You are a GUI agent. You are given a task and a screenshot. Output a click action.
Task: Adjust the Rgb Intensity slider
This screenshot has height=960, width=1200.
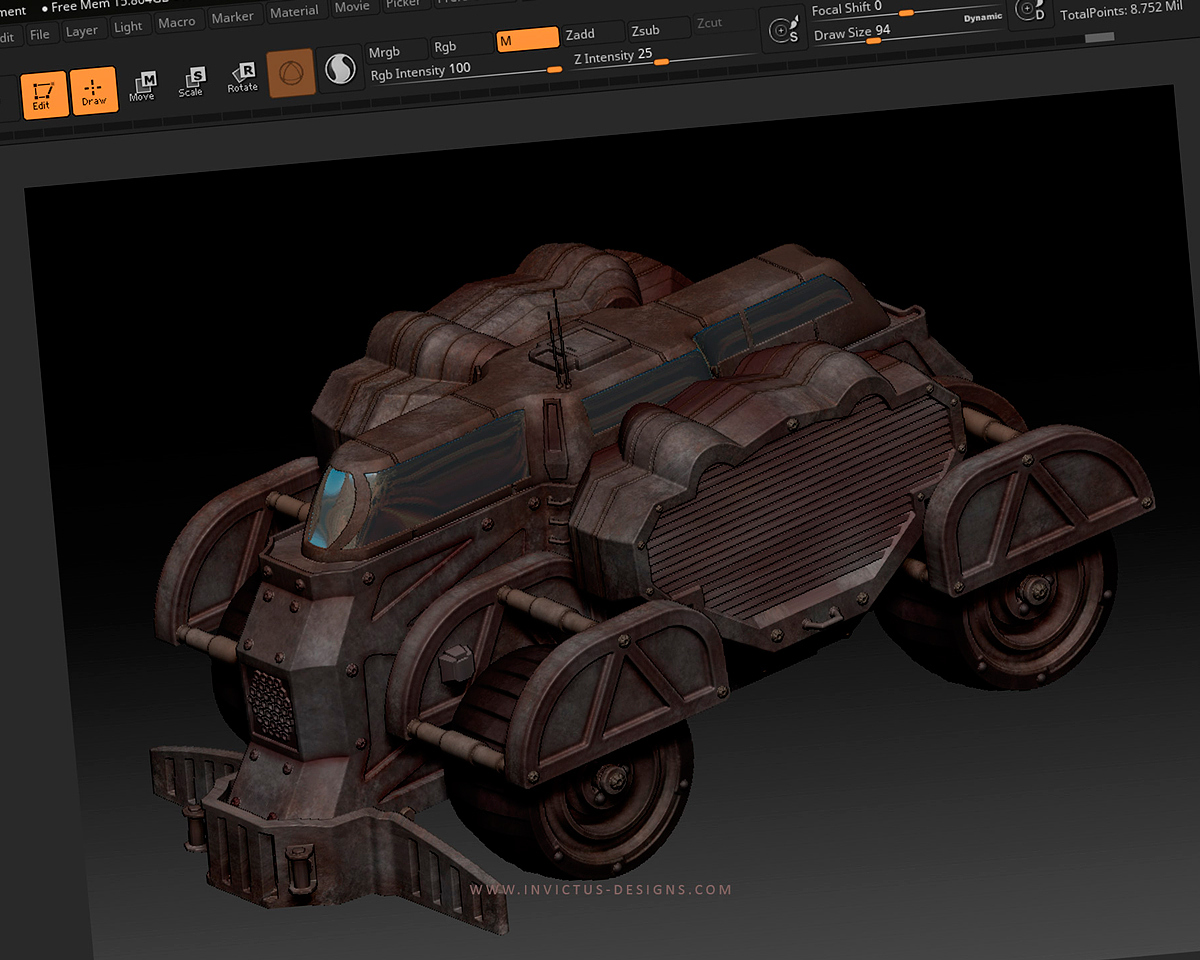(x=466, y=71)
